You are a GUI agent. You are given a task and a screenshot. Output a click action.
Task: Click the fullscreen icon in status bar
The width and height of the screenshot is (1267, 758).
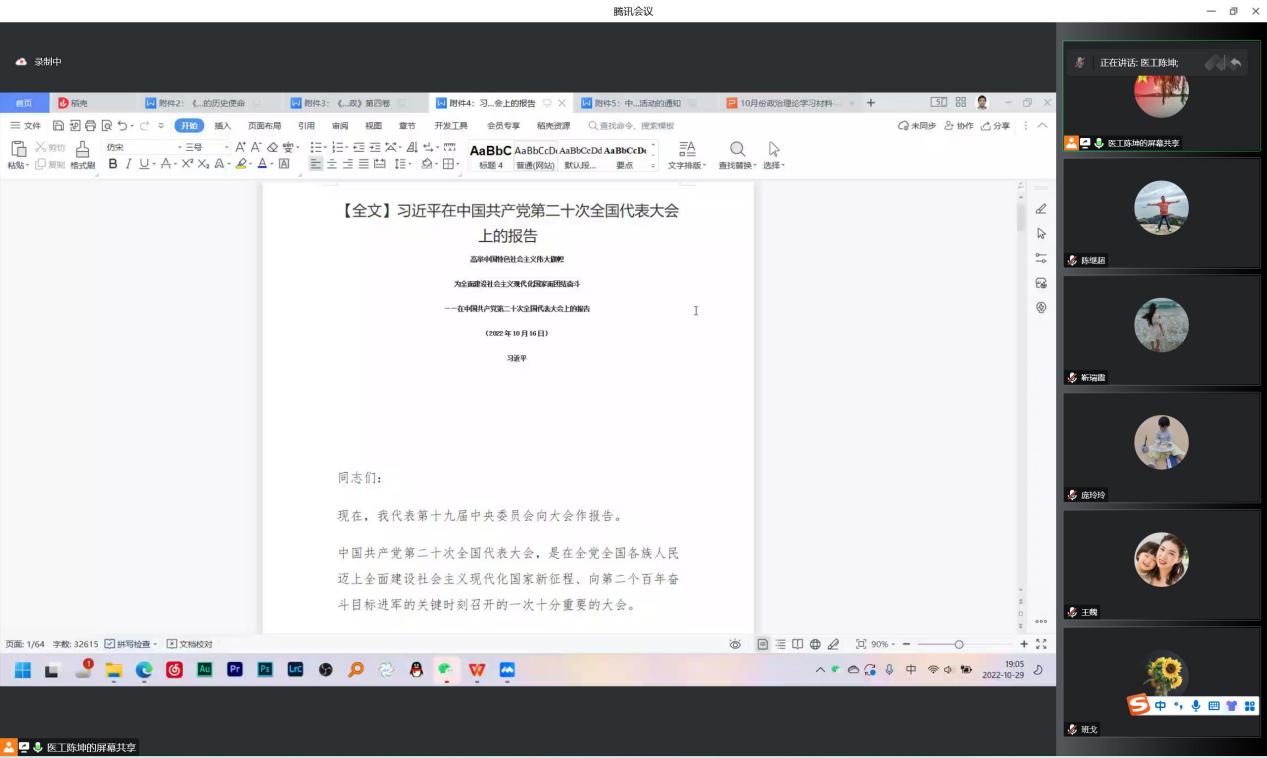(x=1042, y=644)
